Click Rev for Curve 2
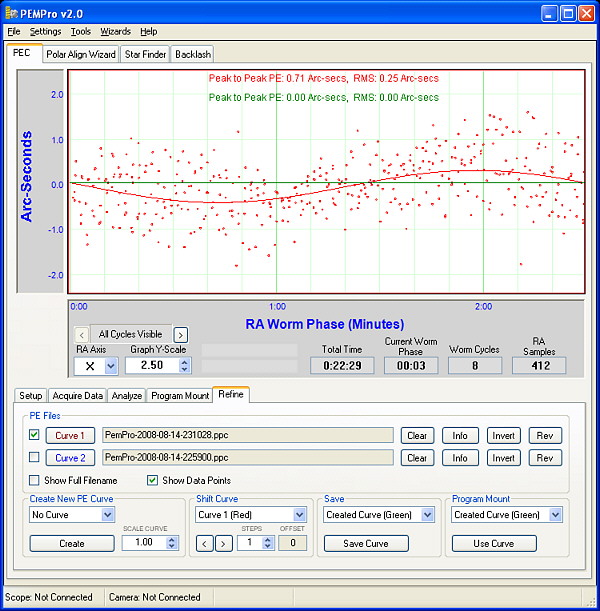 pyautogui.click(x=545, y=458)
